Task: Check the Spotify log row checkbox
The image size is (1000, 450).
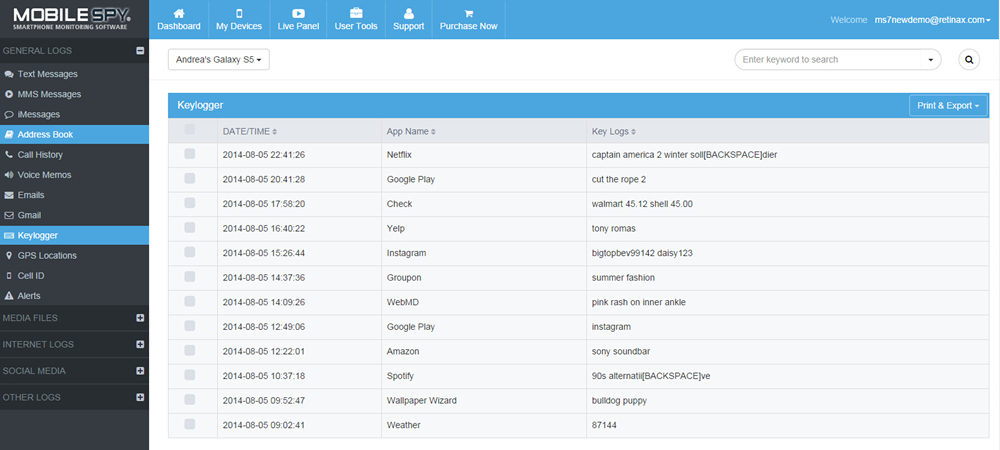Action: [189, 375]
